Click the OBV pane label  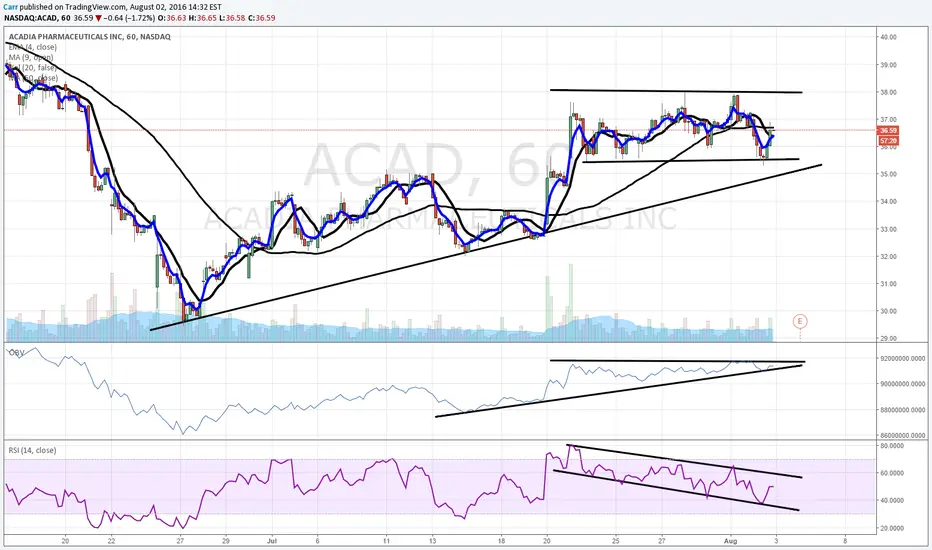point(17,353)
